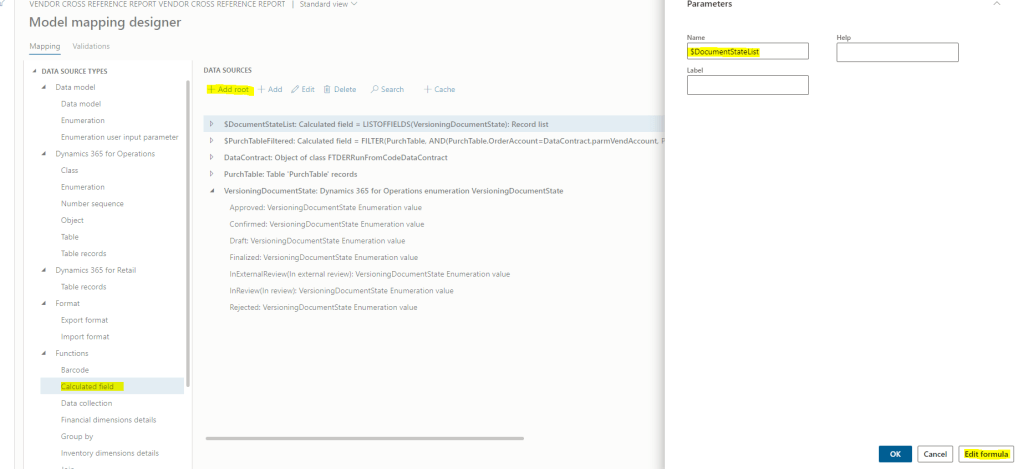Click the Cache toolbar button
Viewport: 1023px width, 469px height.
tap(439, 89)
